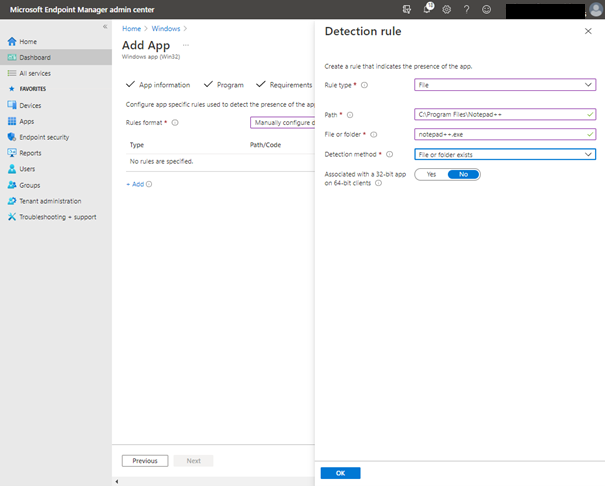Image resolution: width=605 pixels, height=486 pixels.
Task: Click 'No rules are specified.' text
Action: pos(161,161)
